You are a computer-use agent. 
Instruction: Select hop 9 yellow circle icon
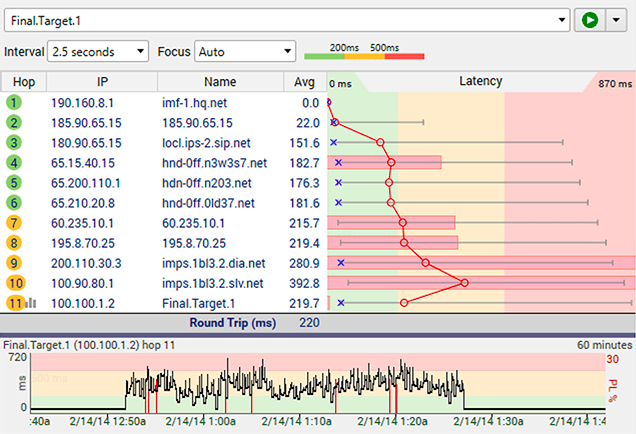point(14,263)
